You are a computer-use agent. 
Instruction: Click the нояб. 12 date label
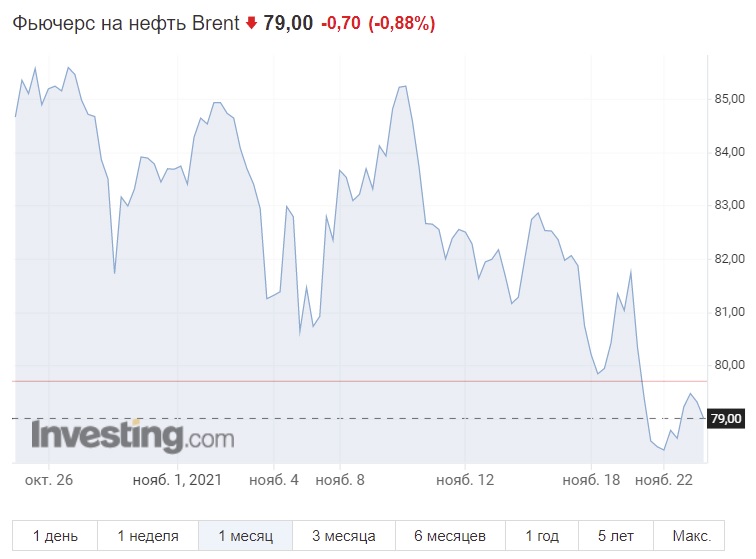[x=465, y=480]
